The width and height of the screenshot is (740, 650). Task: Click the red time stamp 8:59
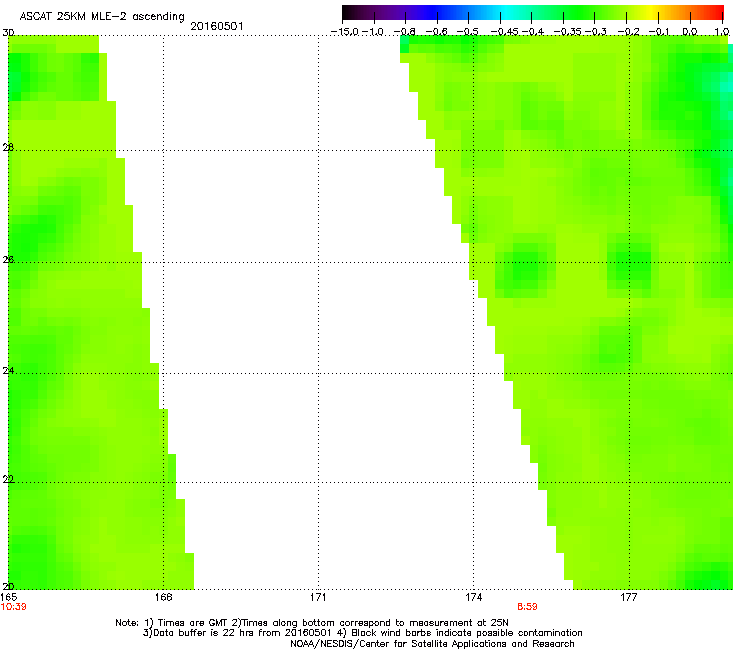[x=527, y=607]
